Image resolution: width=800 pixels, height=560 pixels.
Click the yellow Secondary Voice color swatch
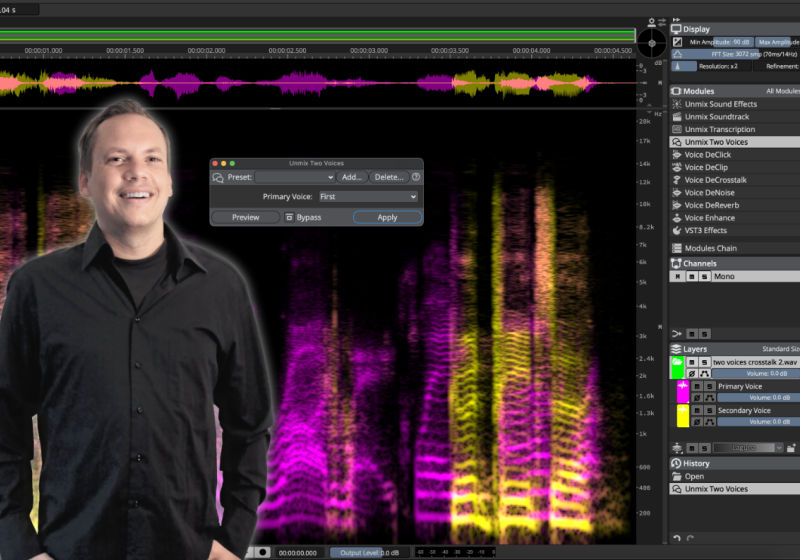(x=683, y=416)
